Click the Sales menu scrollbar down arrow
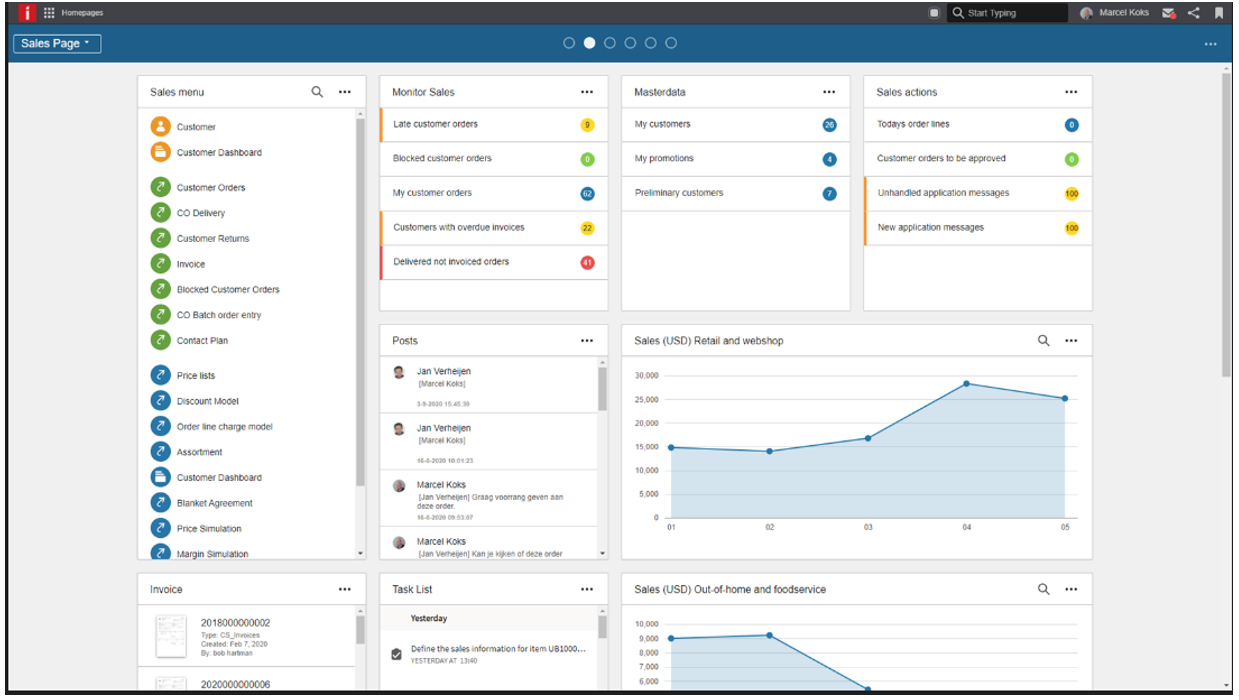This screenshot has height=700, width=1239. pos(360,553)
